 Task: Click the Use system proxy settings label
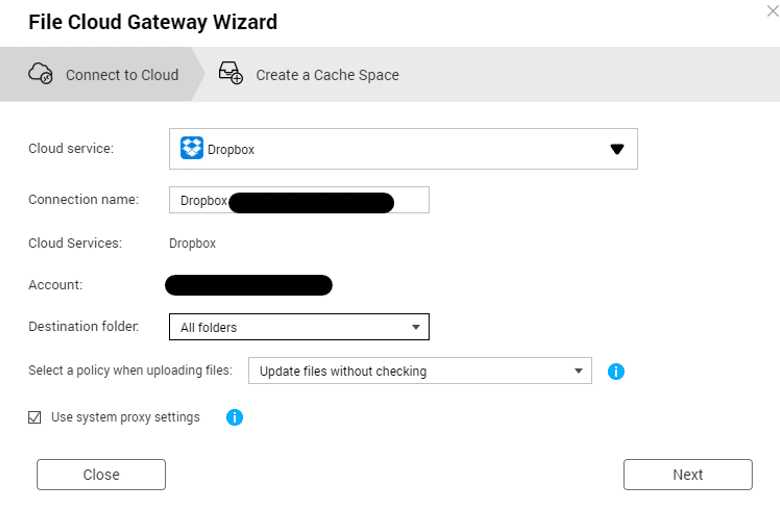pyautogui.click(x=125, y=417)
